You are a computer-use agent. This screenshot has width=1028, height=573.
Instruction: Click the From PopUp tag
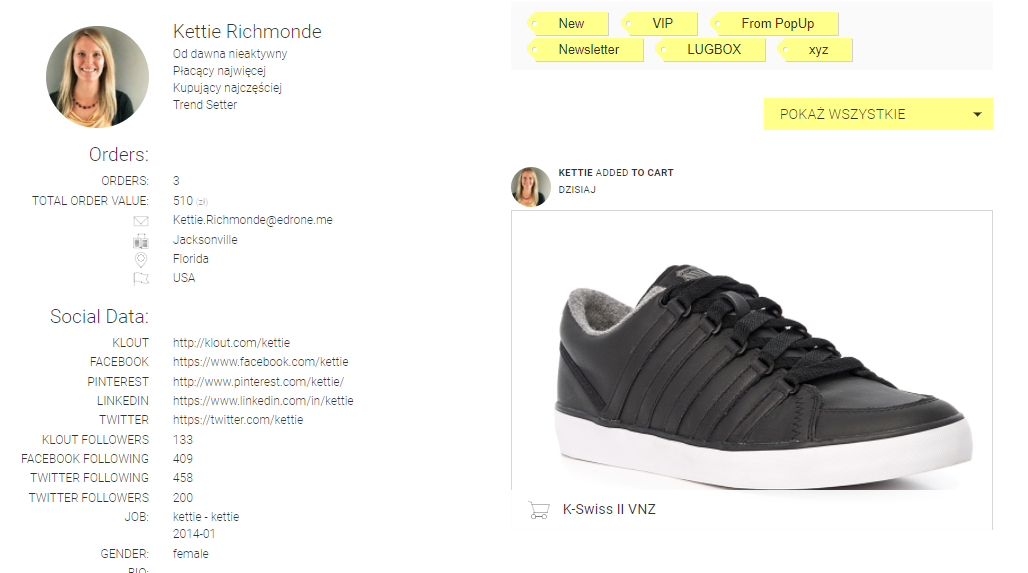pos(777,23)
